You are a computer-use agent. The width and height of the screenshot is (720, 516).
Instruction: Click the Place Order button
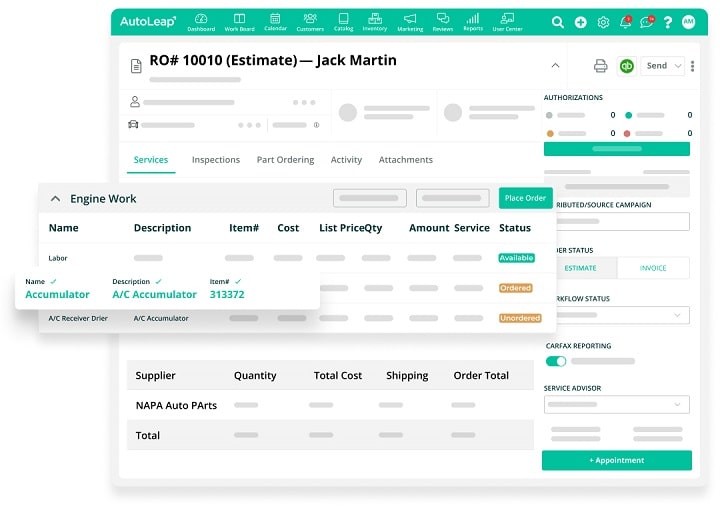(525, 198)
